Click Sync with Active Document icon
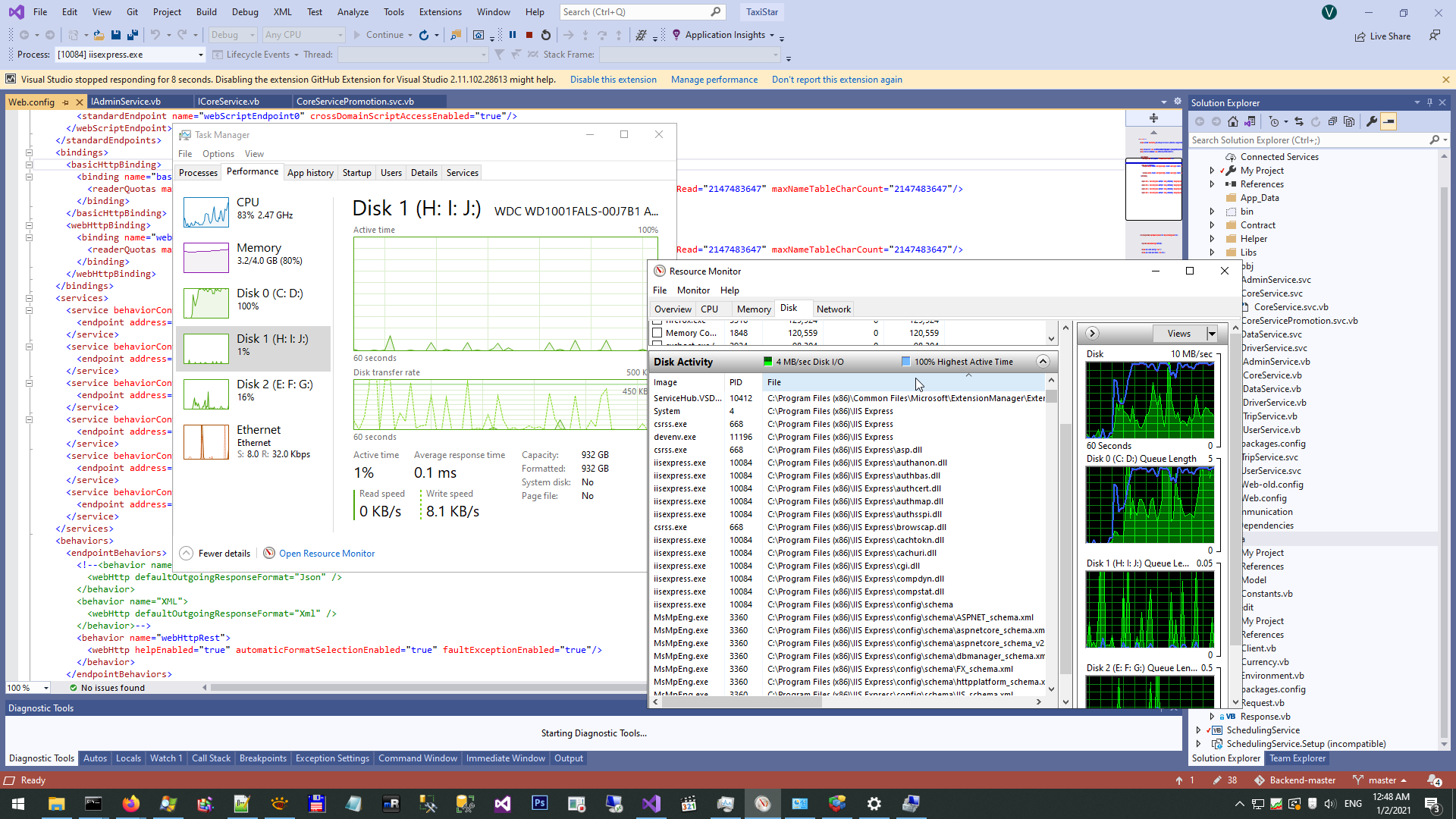 [1299, 121]
